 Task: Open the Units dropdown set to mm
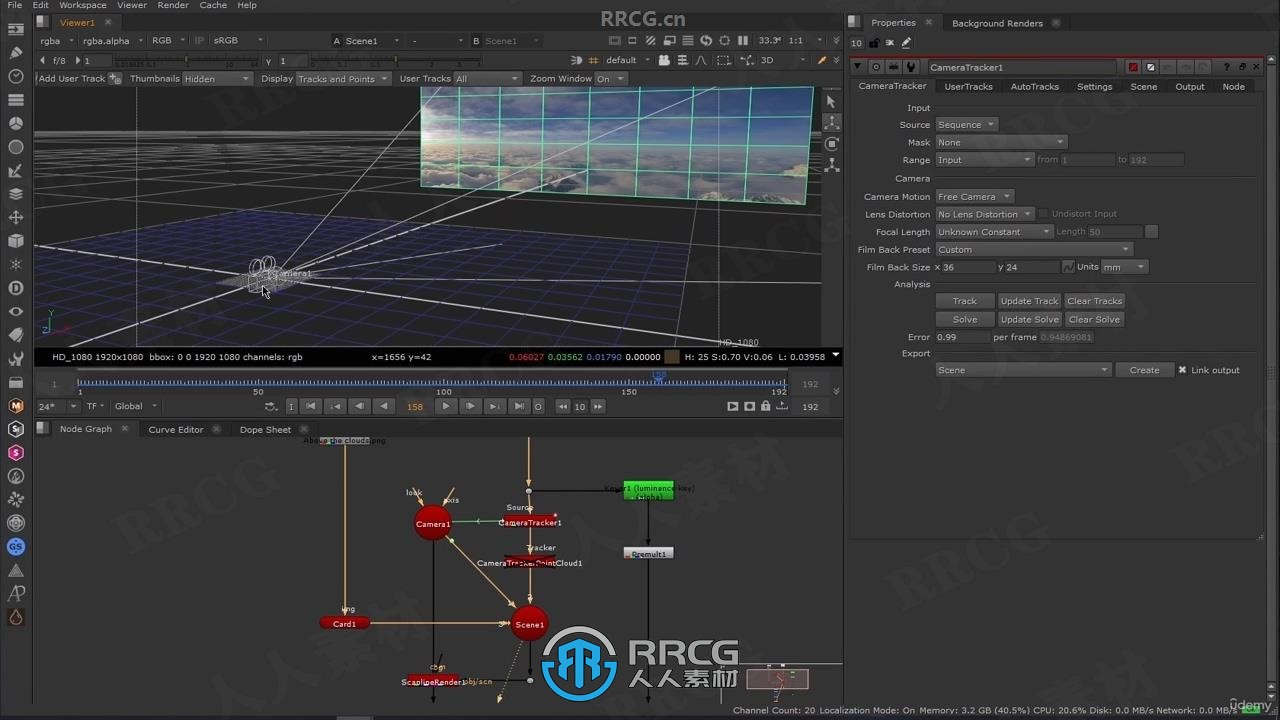coord(1124,267)
